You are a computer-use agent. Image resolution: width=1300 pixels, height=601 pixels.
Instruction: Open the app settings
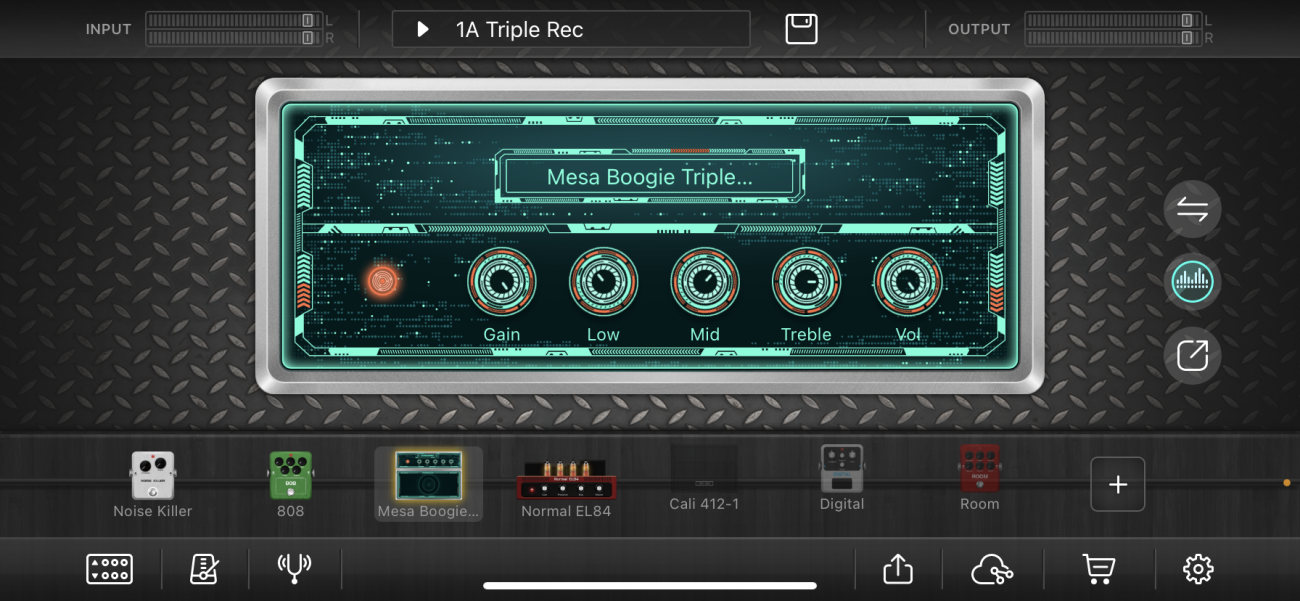point(1197,568)
